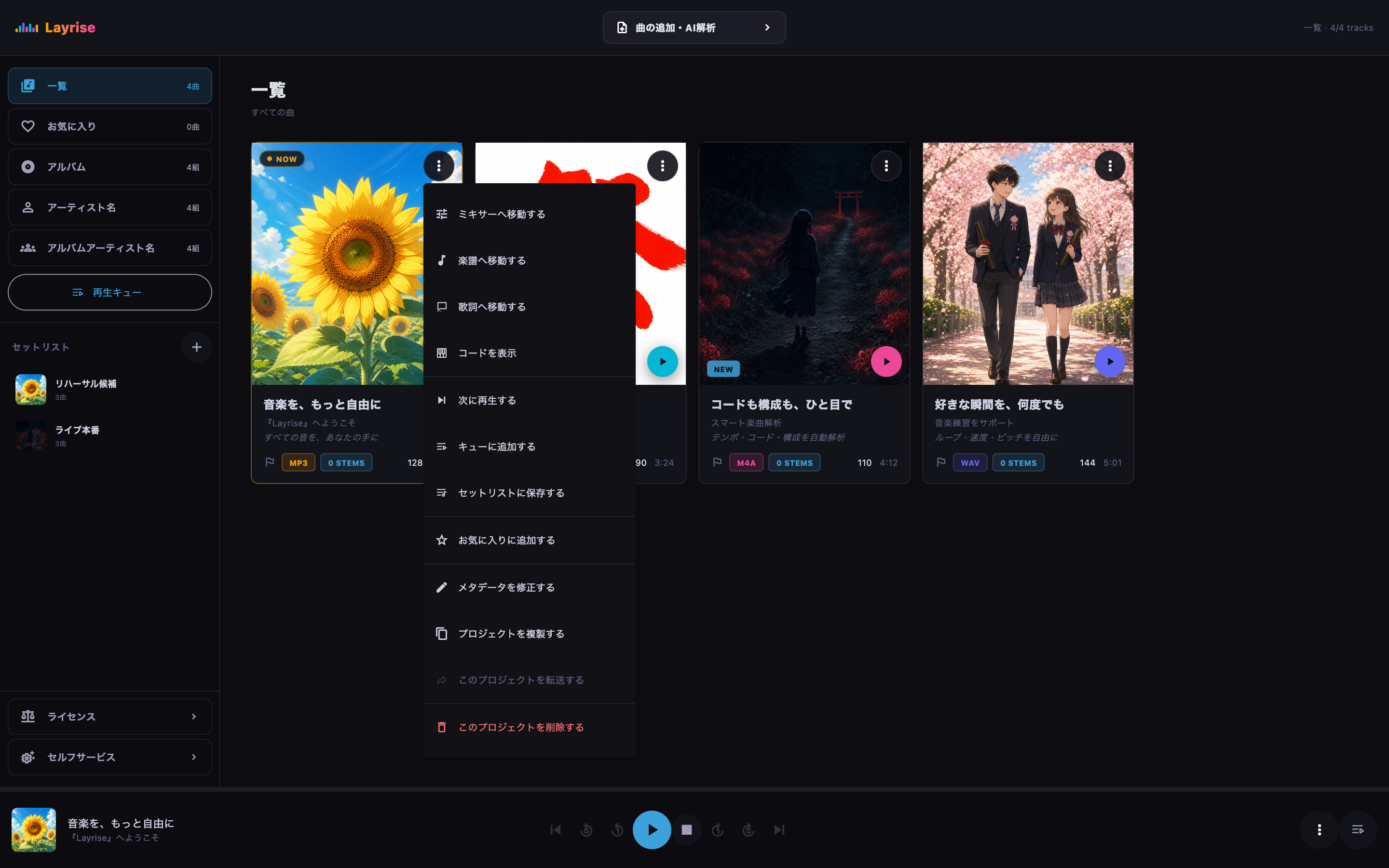Choose ミキサーへ移動する menu item

[x=529, y=214]
